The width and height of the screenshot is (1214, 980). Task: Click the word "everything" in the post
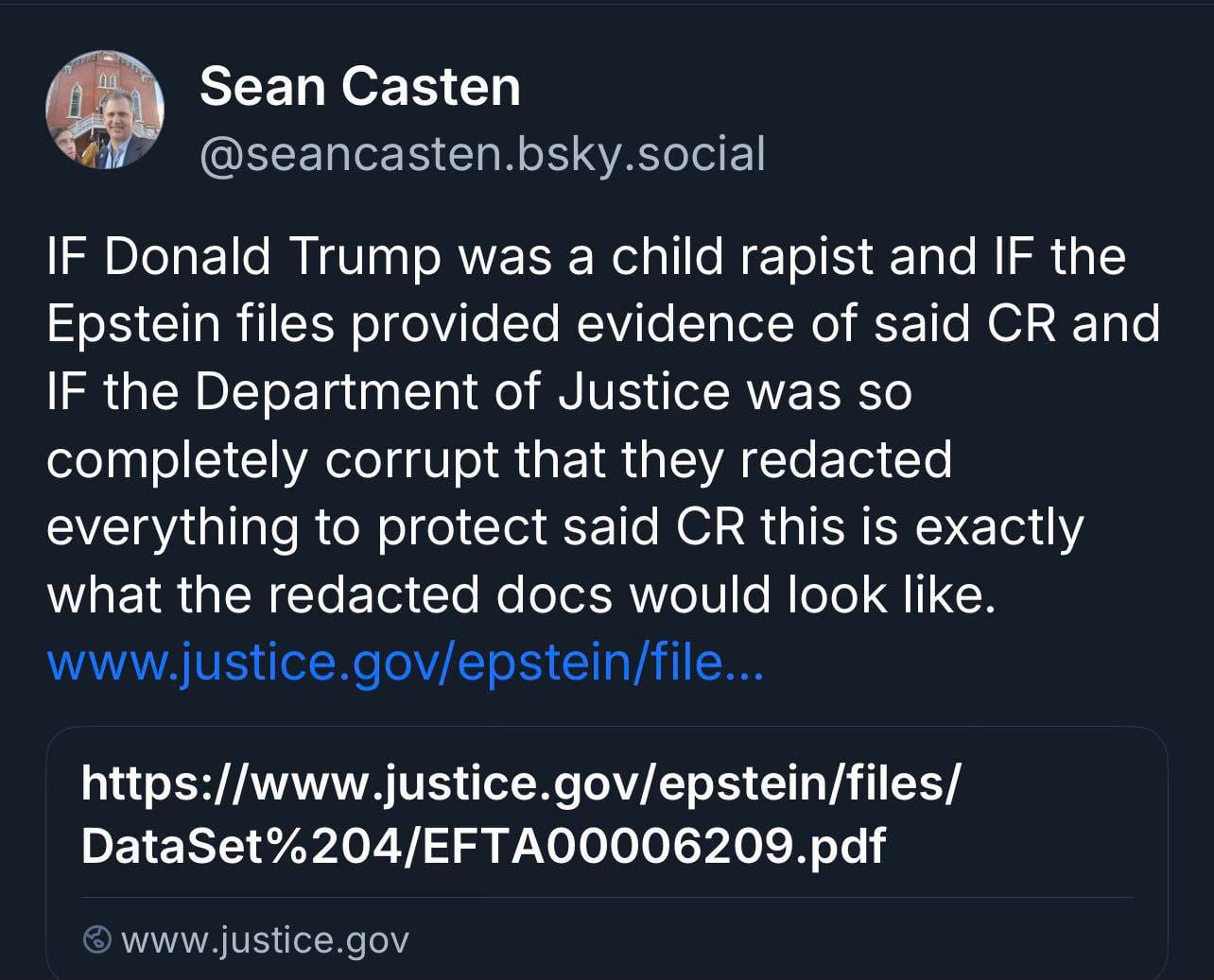tap(171, 527)
